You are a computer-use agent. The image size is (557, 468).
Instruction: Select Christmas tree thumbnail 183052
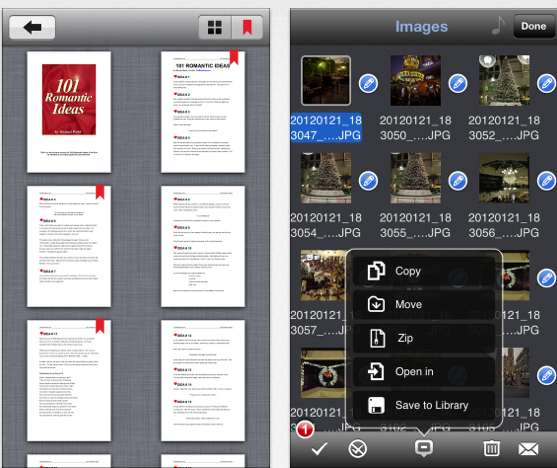click(x=504, y=81)
